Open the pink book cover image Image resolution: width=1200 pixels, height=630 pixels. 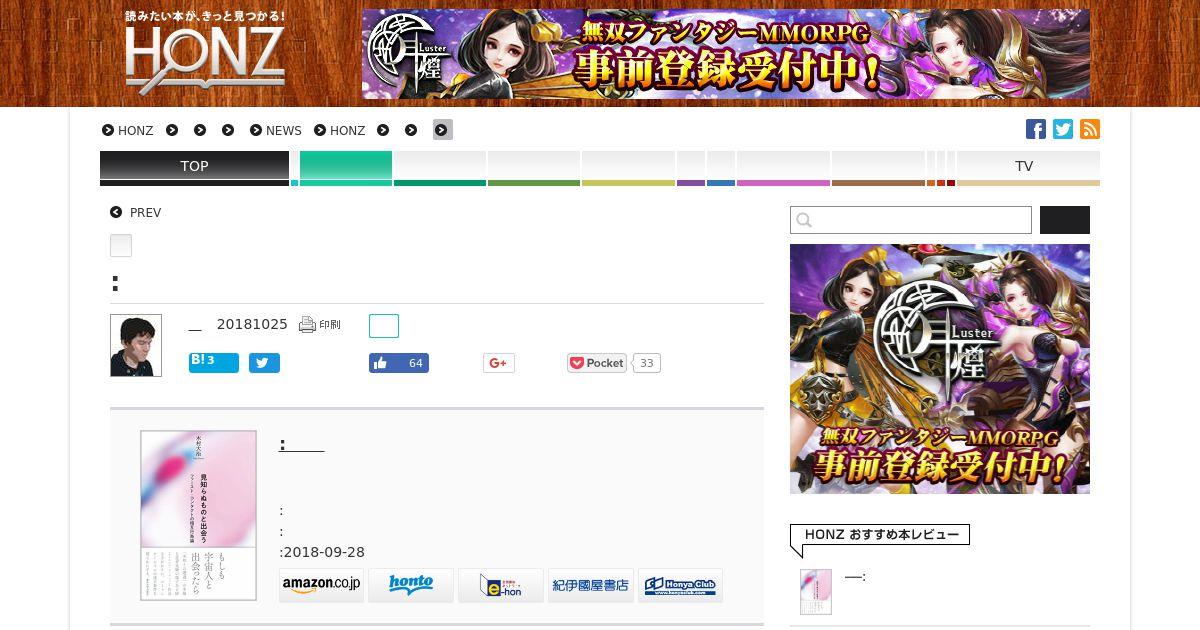tap(198, 515)
